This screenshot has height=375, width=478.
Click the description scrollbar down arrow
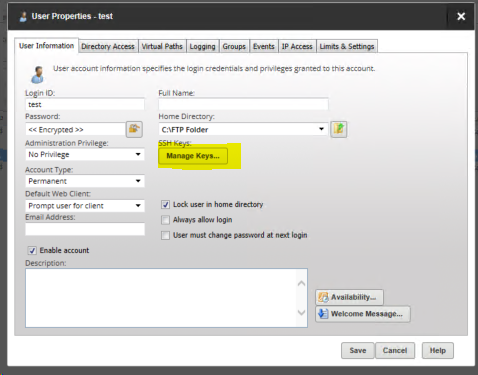pos(301,312)
